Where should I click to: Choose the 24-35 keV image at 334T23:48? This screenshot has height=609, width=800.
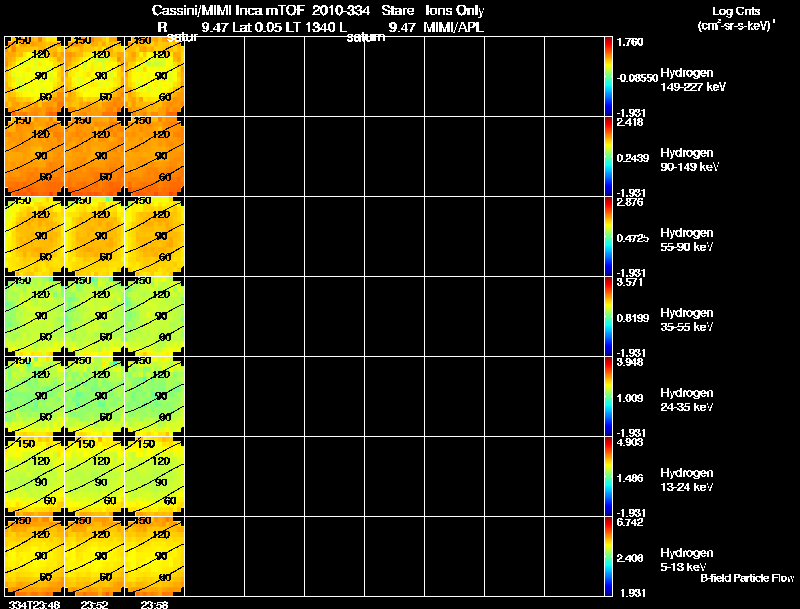[35, 396]
